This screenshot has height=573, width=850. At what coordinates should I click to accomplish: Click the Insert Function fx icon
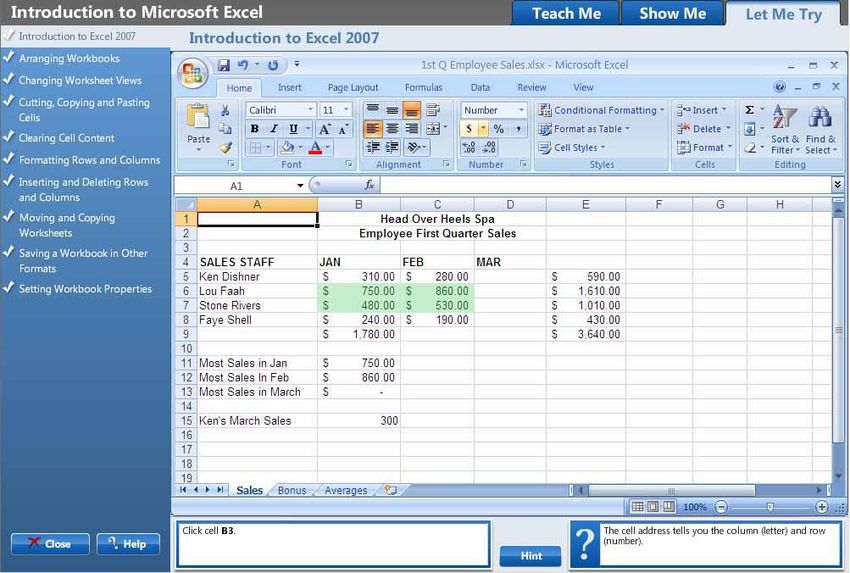(370, 185)
